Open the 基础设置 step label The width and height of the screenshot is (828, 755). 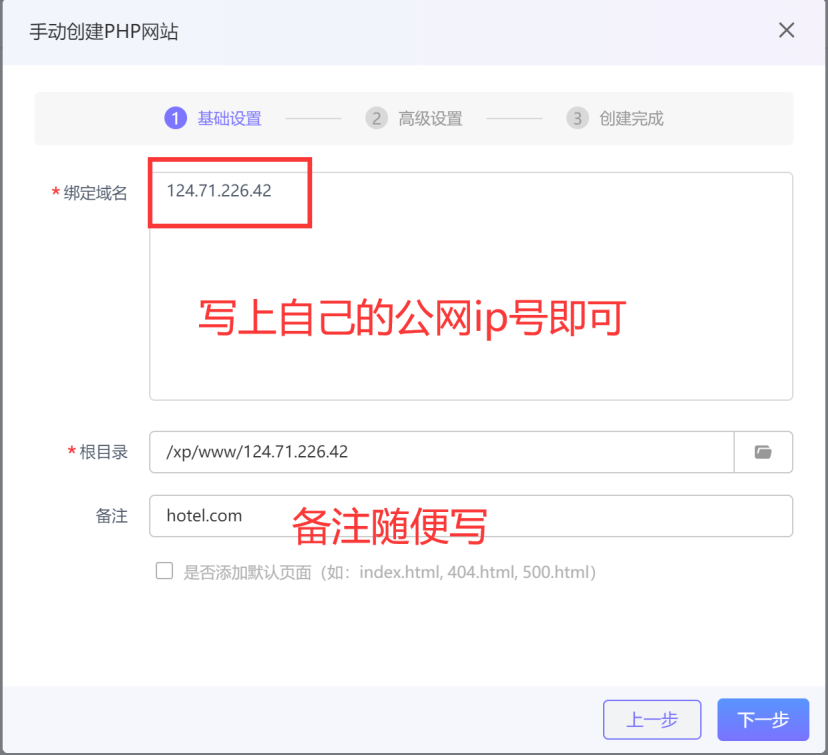[230, 118]
